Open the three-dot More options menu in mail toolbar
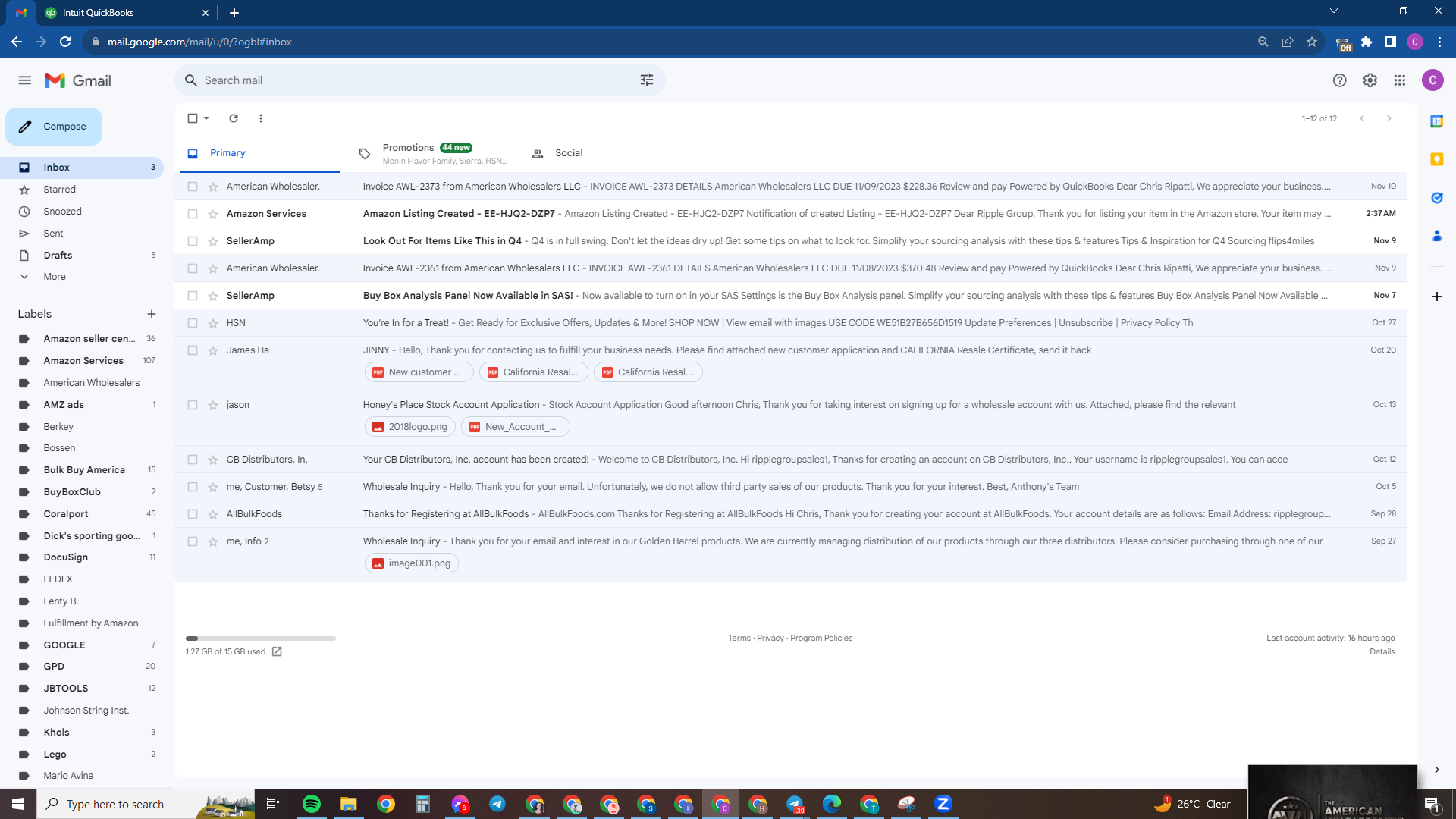Screen dimensions: 1456x819 pyautogui.click(x=261, y=118)
